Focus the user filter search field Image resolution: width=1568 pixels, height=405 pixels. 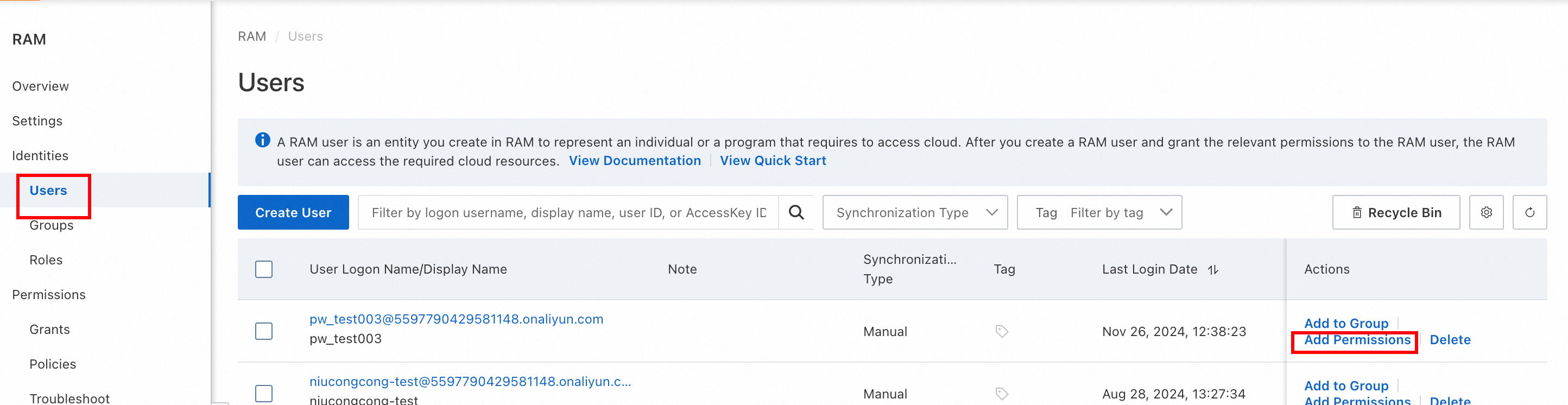[568, 213]
